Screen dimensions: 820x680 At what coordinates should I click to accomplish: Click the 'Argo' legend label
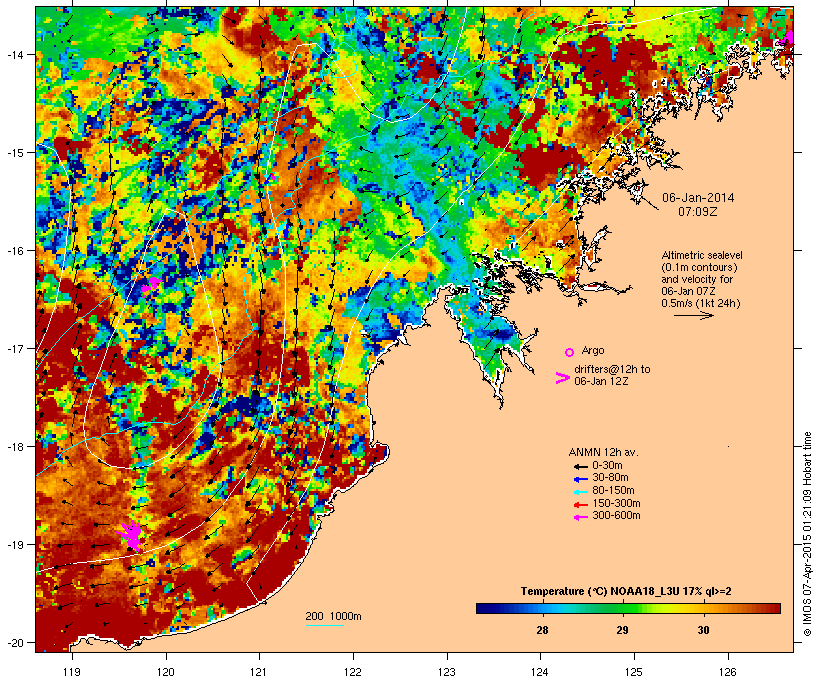(x=593, y=350)
